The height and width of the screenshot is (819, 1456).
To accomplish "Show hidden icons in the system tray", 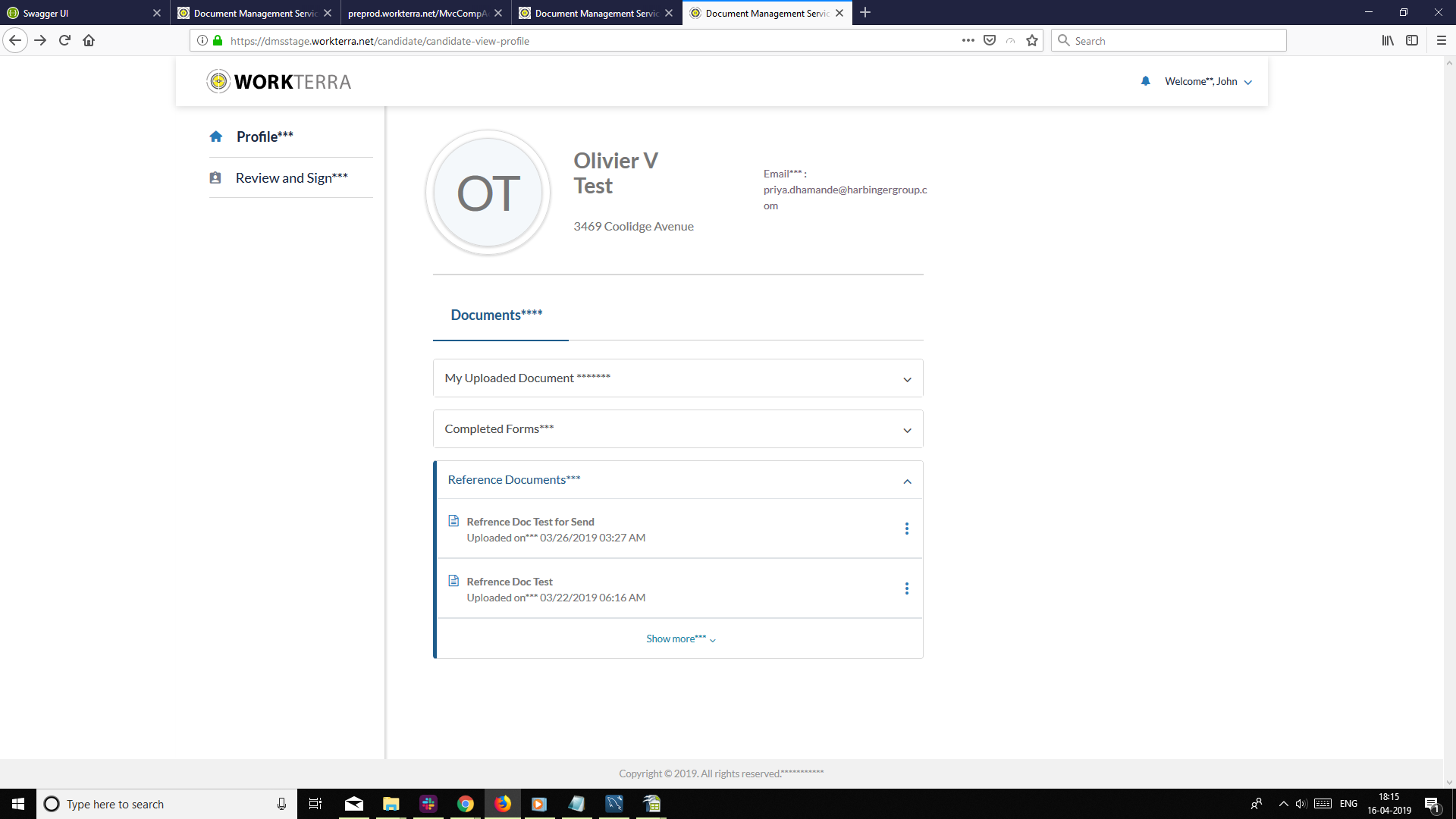I will point(1284,804).
